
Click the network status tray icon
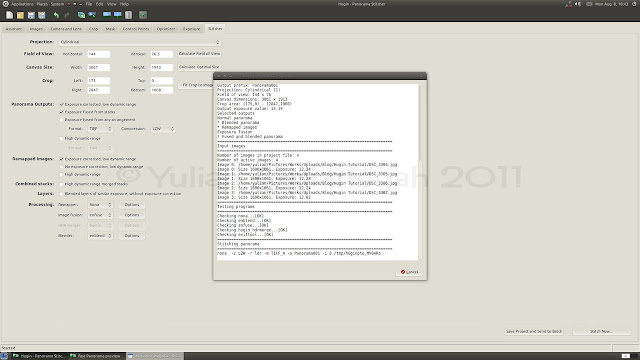pos(568,4)
